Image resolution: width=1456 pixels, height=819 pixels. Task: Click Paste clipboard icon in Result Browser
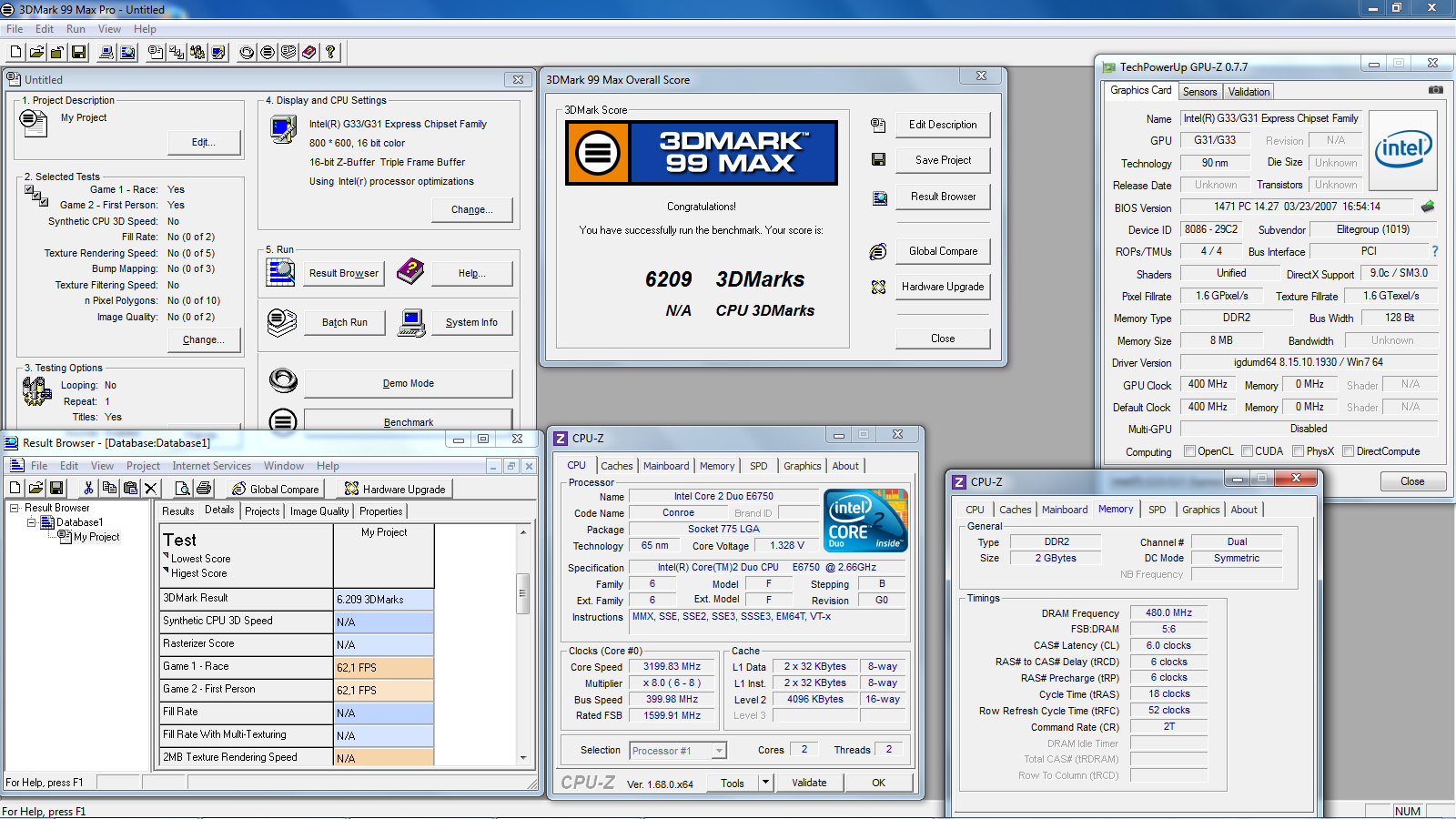(x=130, y=489)
